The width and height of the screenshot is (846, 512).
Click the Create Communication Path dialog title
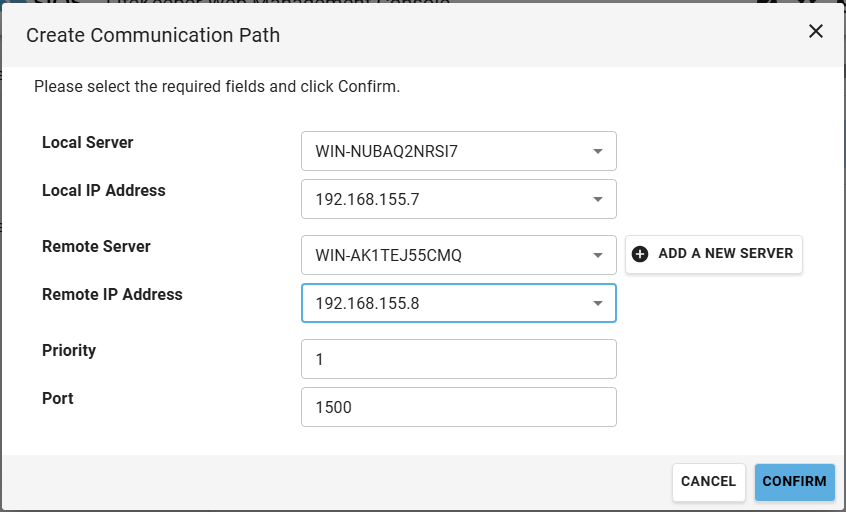(153, 35)
